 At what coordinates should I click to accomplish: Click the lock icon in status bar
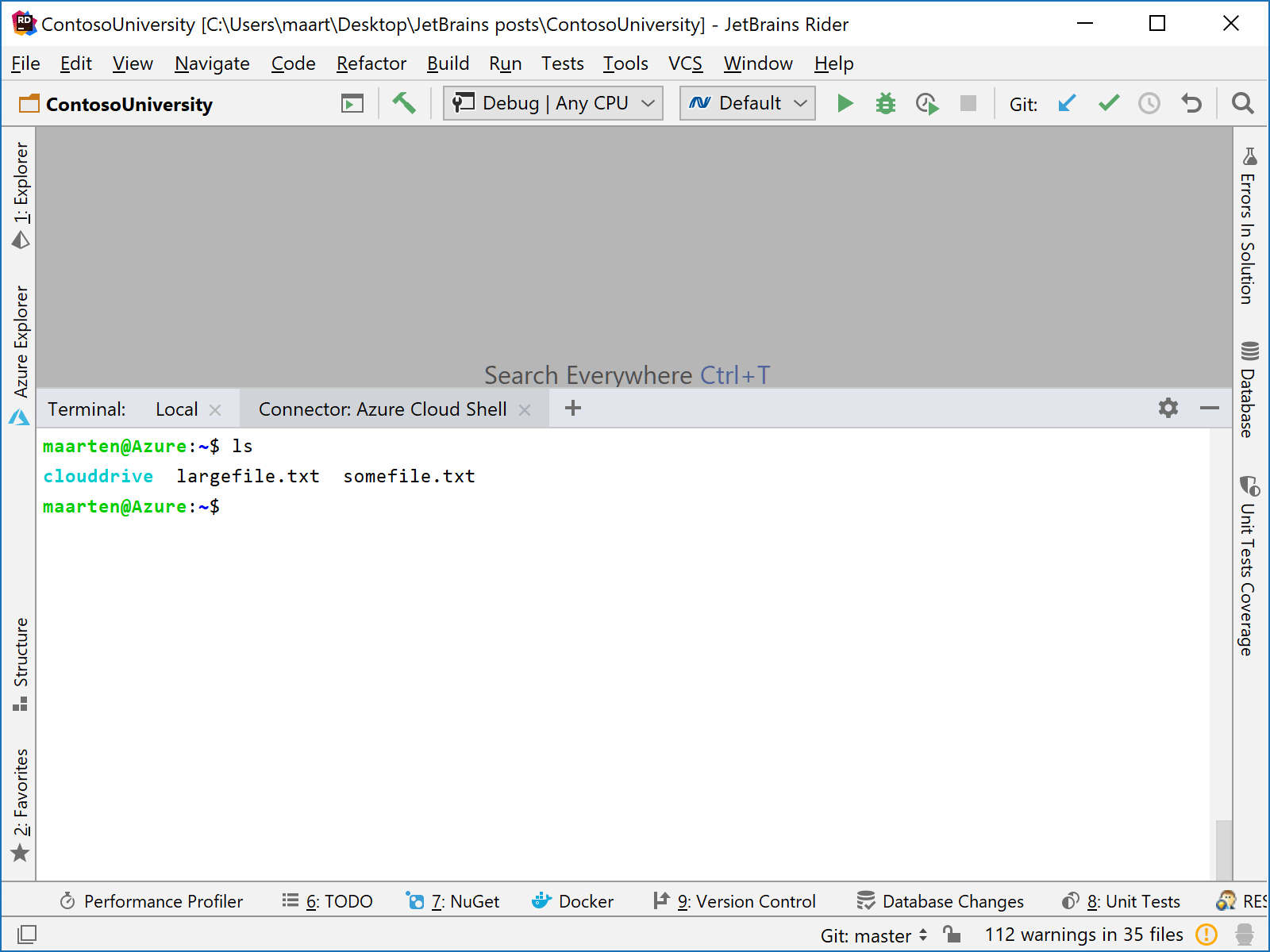[x=952, y=935]
